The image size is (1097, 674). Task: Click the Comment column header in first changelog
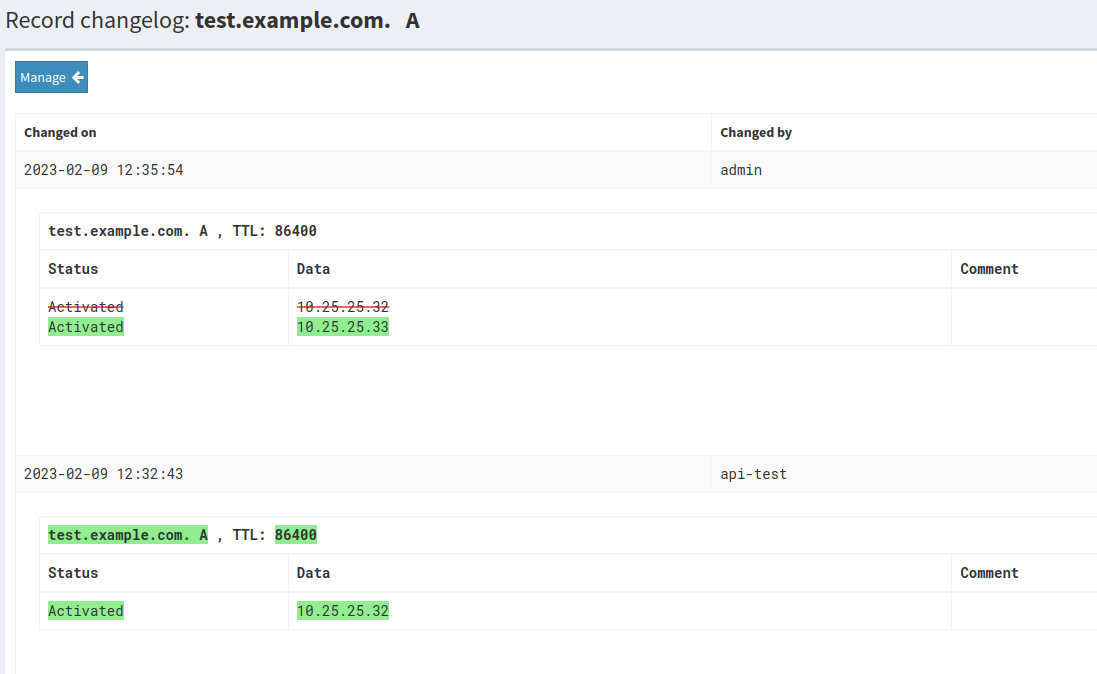coord(989,268)
